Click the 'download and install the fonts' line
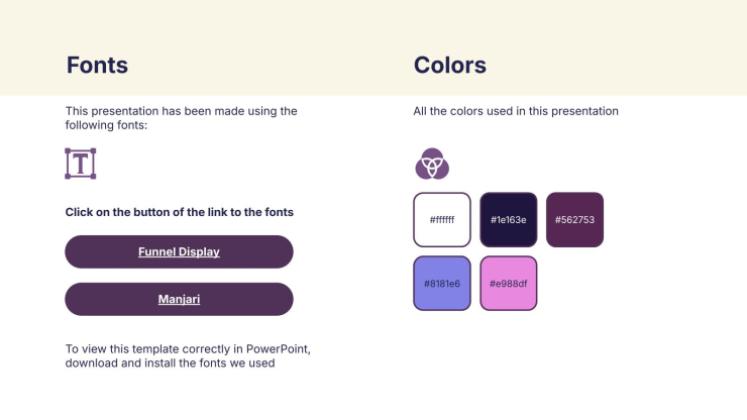 170,363
